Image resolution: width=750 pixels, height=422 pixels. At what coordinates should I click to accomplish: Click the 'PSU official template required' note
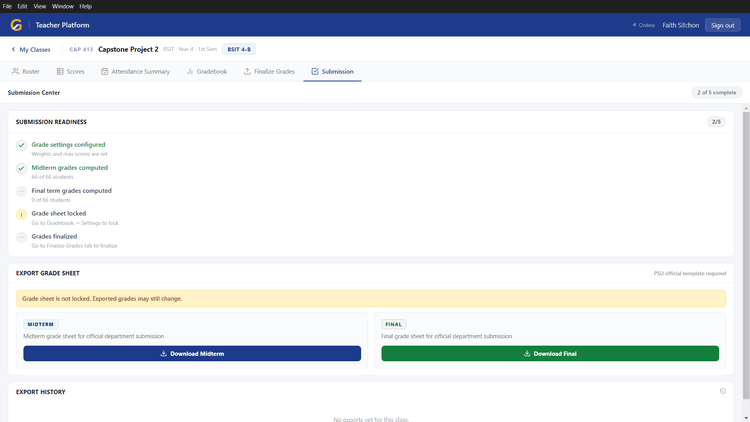[x=690, y=274]
